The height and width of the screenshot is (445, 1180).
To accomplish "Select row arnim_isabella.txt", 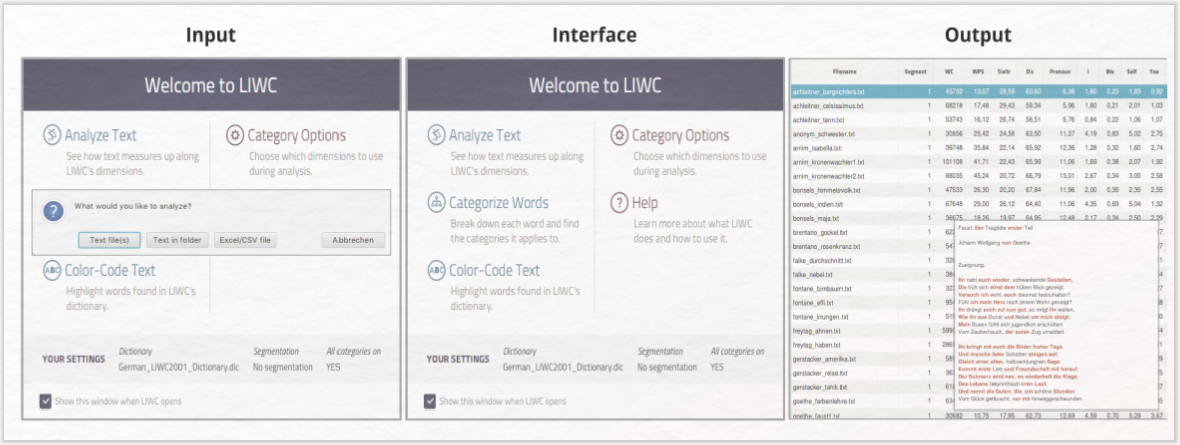I will pyautogui.click(x=978, y=148).
